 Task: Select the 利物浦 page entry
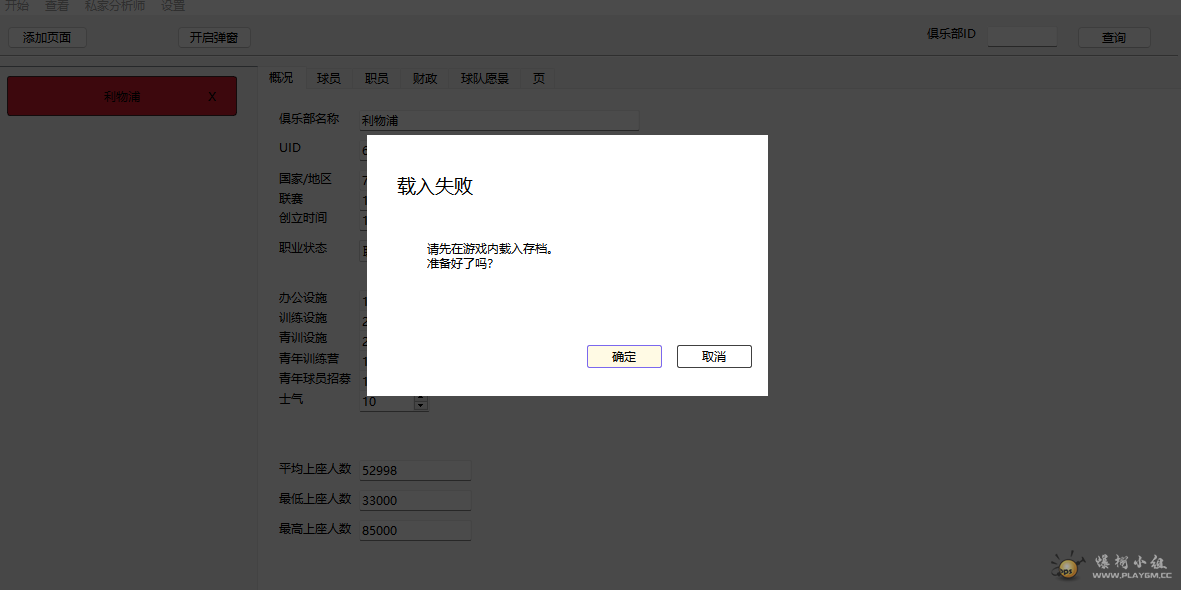point(122,96)
